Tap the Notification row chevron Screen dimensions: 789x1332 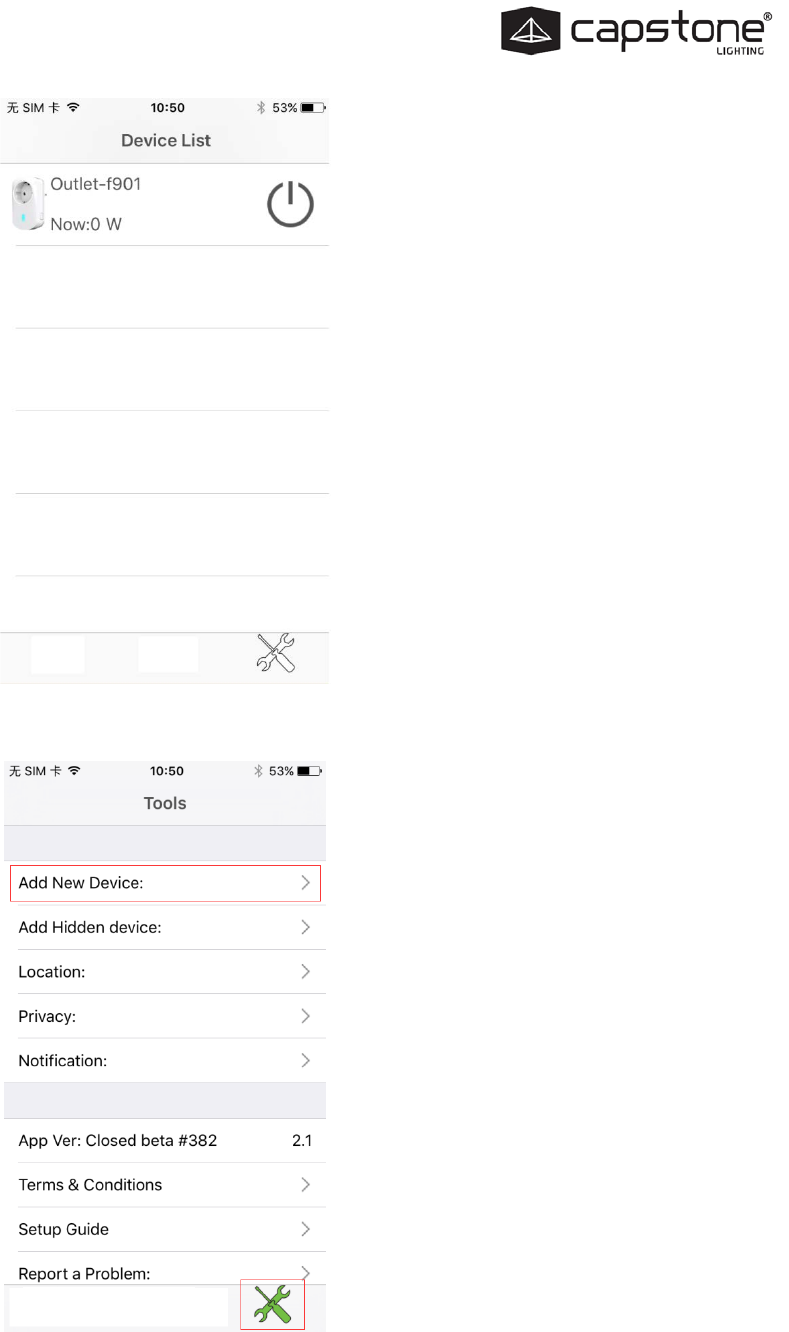pos(306,1060)
